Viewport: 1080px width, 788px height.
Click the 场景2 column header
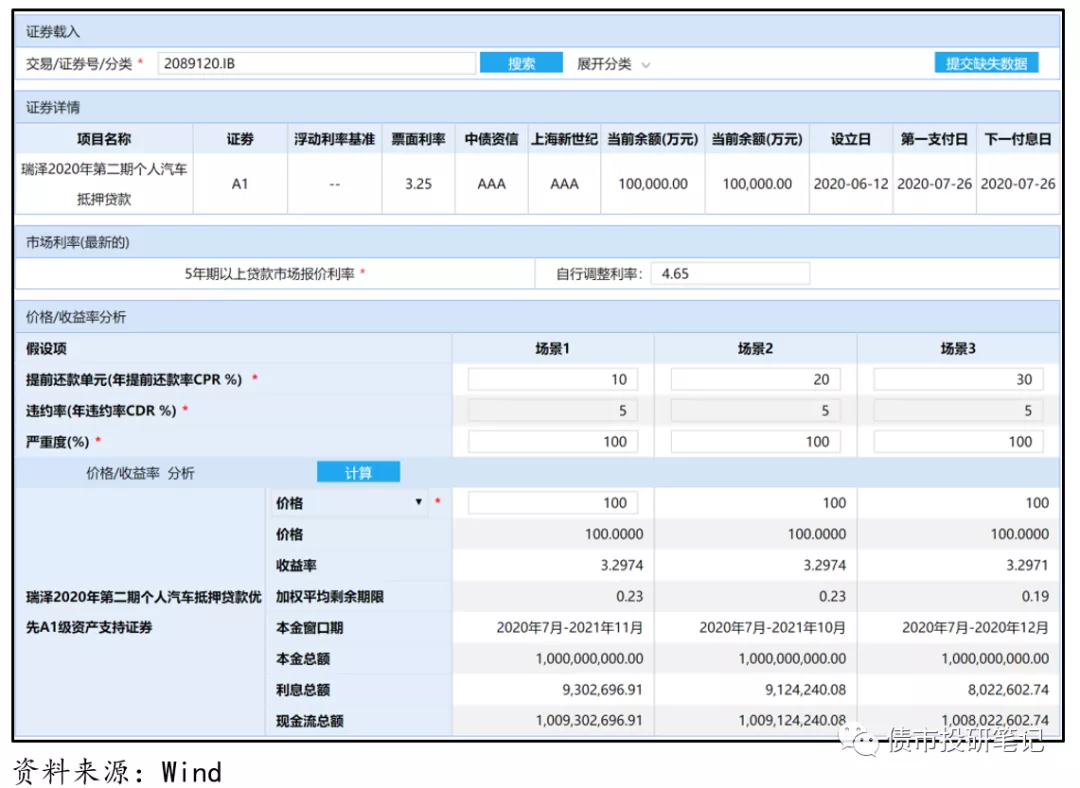755,349
